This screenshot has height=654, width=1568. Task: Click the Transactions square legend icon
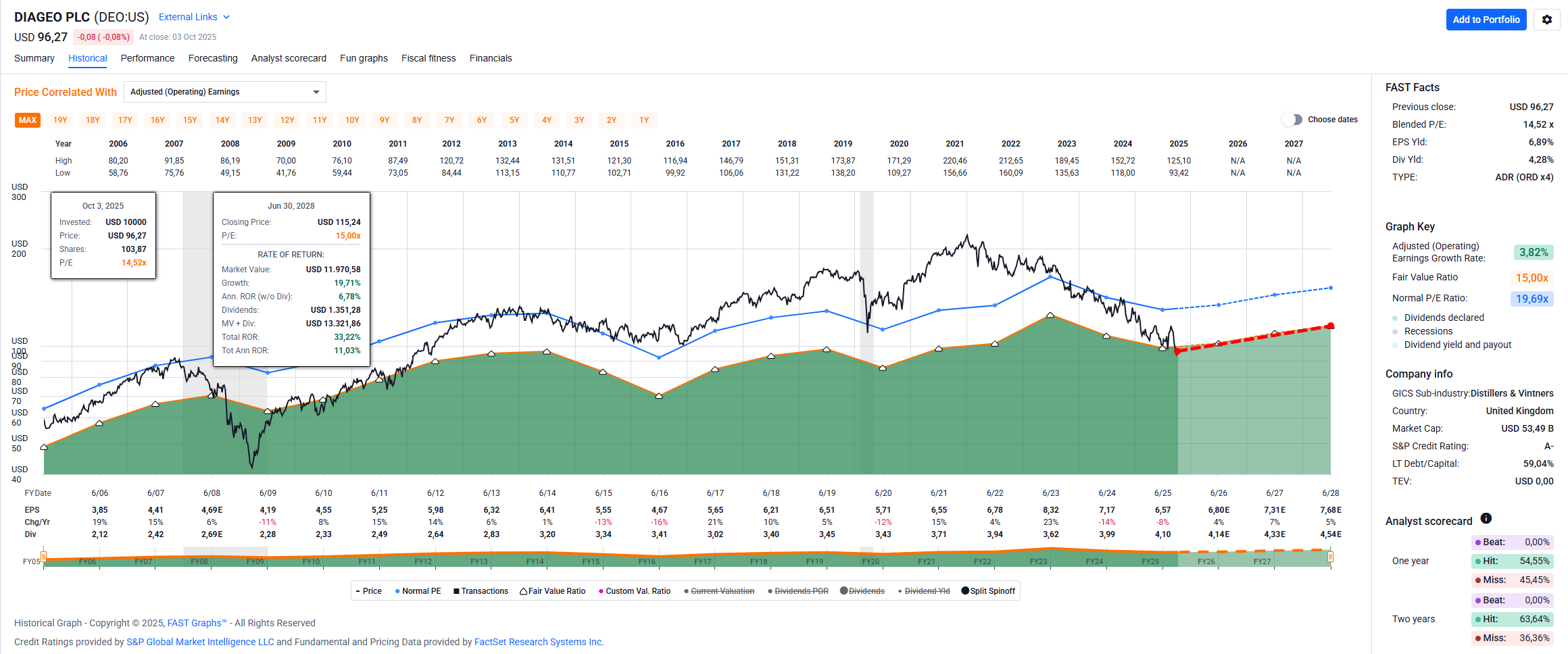click(x=456, y=591)
